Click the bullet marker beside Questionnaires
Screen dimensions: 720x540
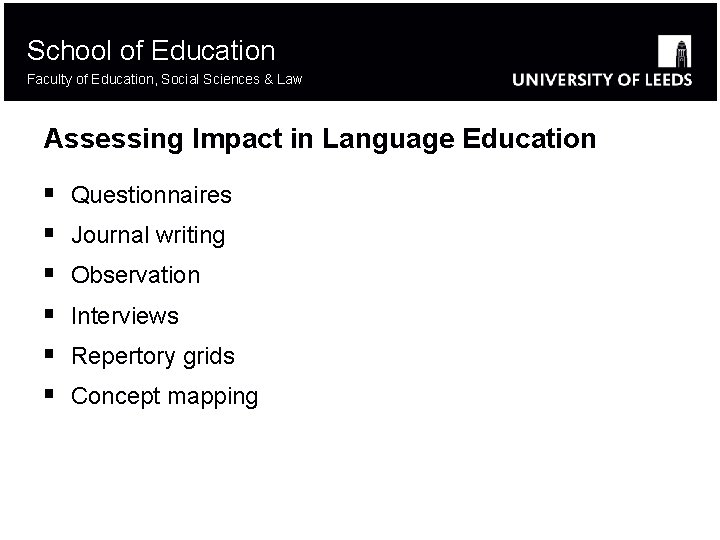pyautogui.click(x=49, y=194)
